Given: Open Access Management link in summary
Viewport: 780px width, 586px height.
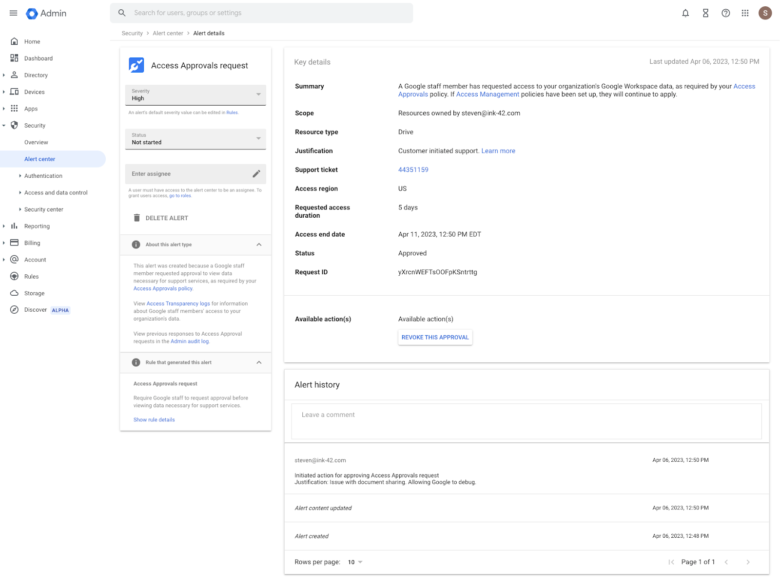Looking at the screenshot, I should (488, 94).
